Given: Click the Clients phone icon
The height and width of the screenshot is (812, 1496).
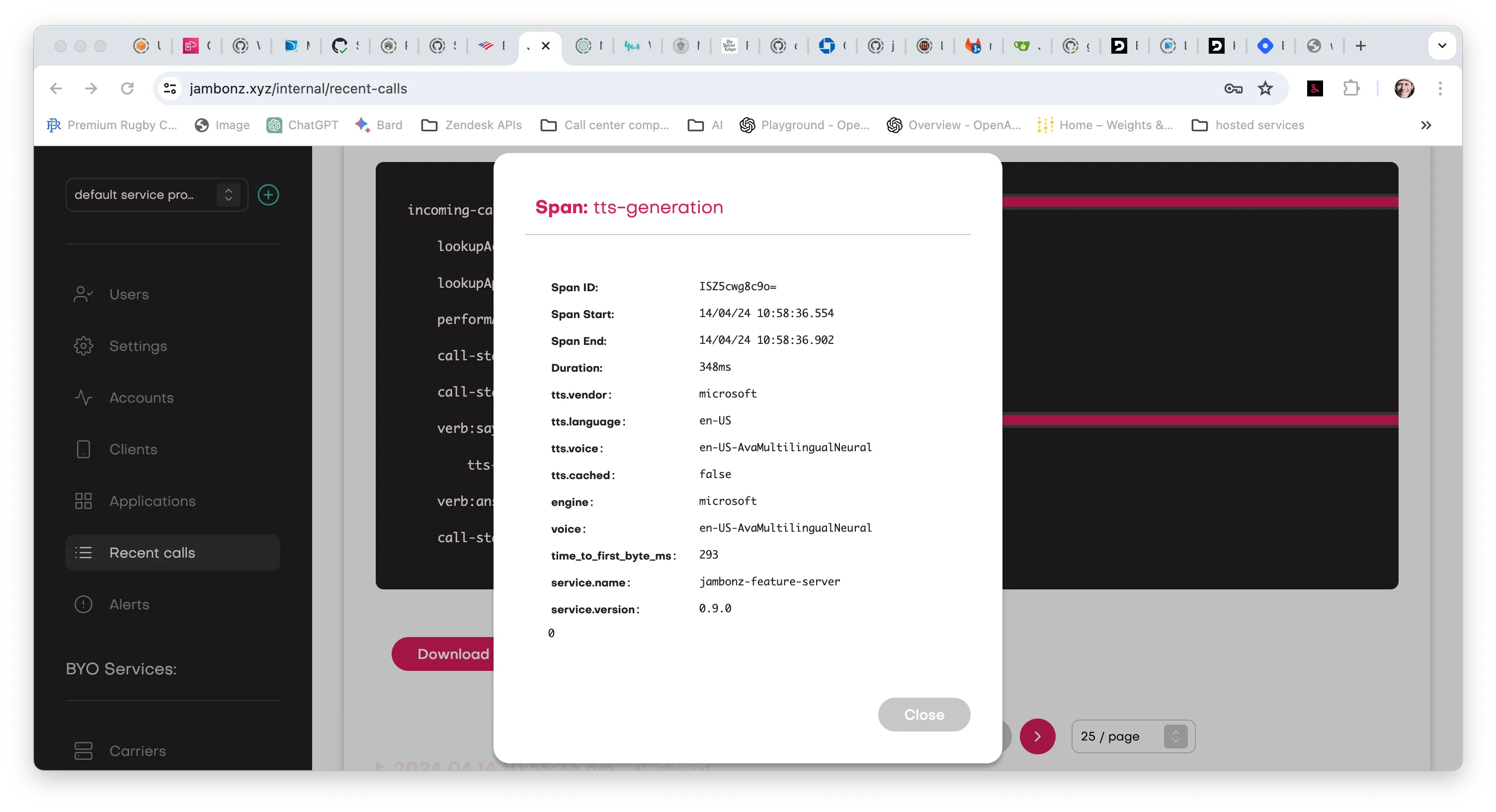Looking at the screenshot, I should (x=83, y=450).
